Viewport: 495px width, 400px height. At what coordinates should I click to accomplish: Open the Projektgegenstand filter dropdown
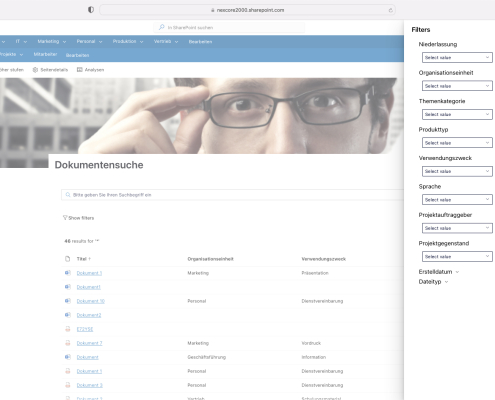[457, 256]
